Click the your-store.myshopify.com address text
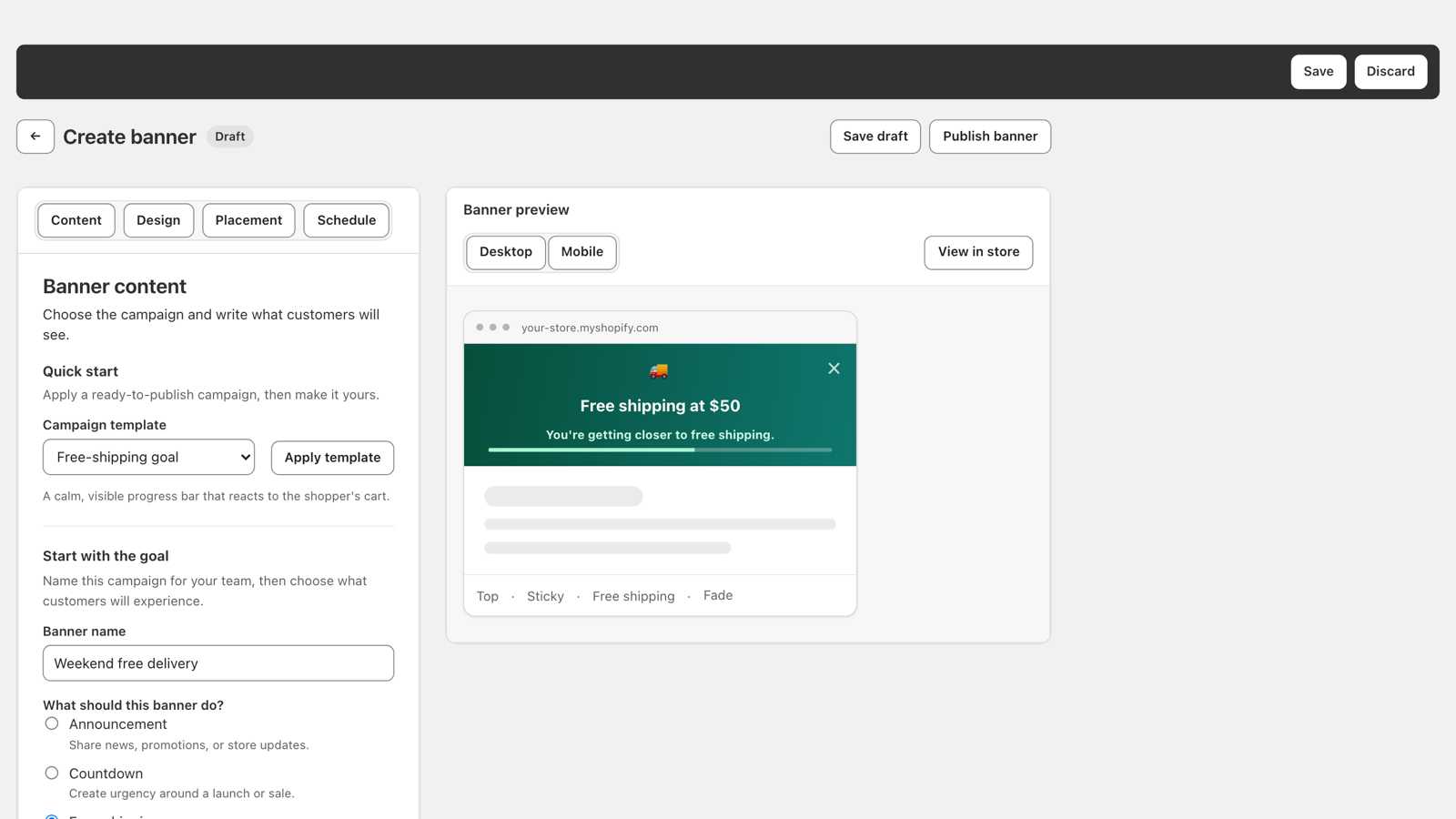The image size is (1456, 819). click(x=590, y=328)
